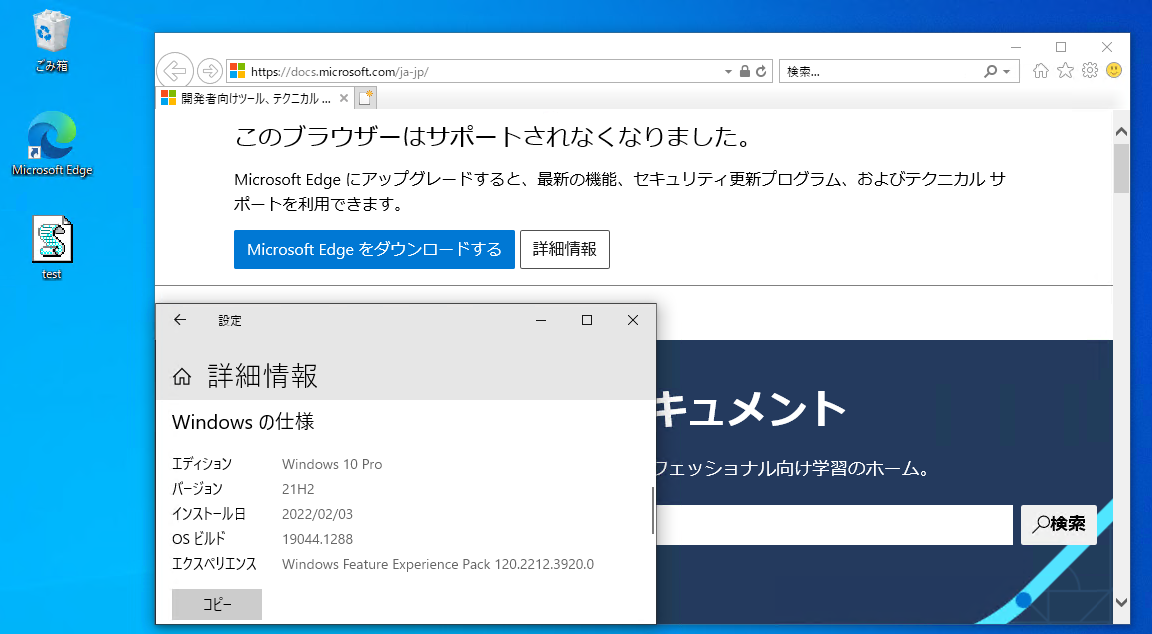Open favorites star icon in IE

click(1065, 71)
